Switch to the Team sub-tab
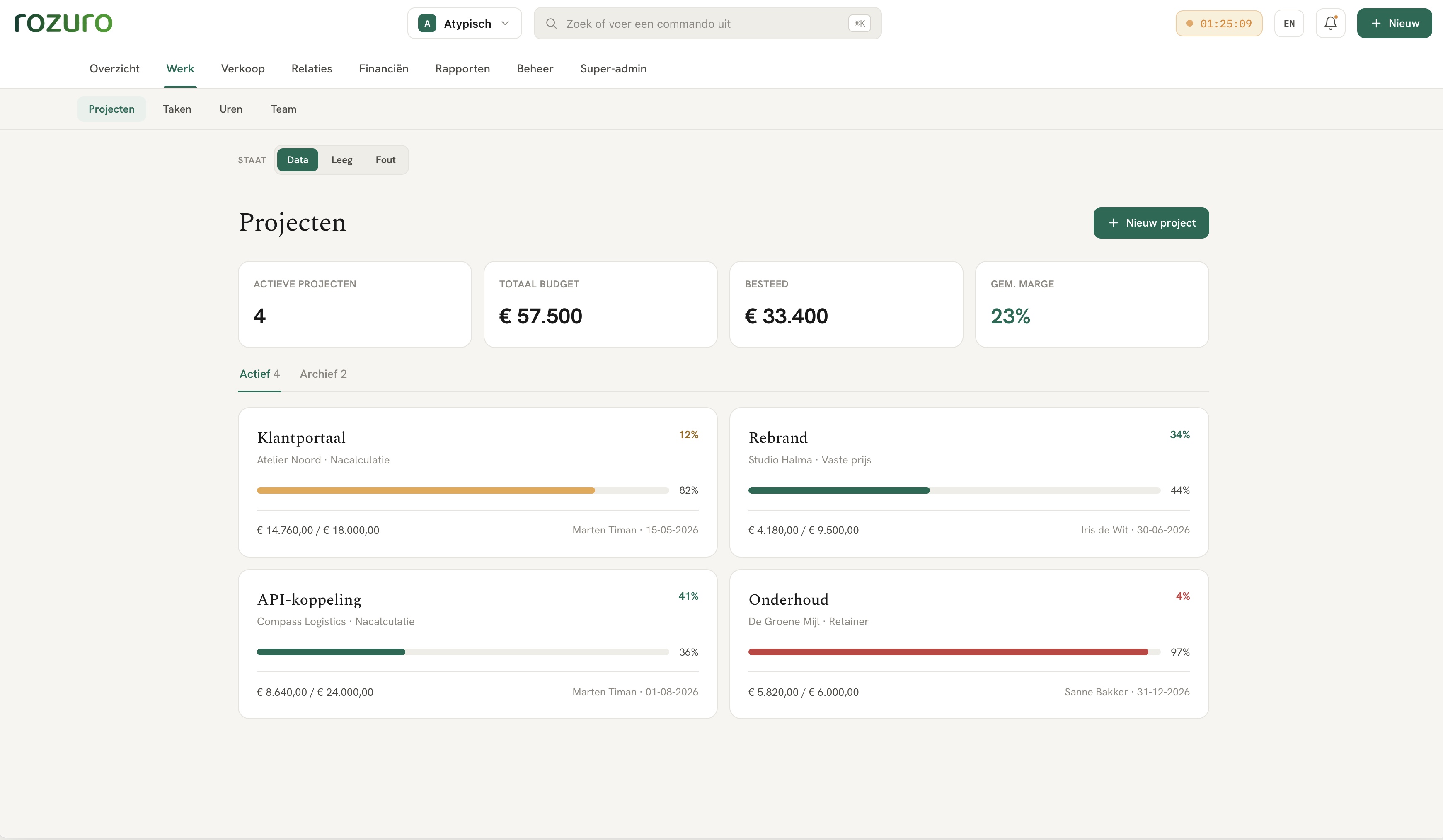Screen dimensions: 1443x840 (283, 109)
